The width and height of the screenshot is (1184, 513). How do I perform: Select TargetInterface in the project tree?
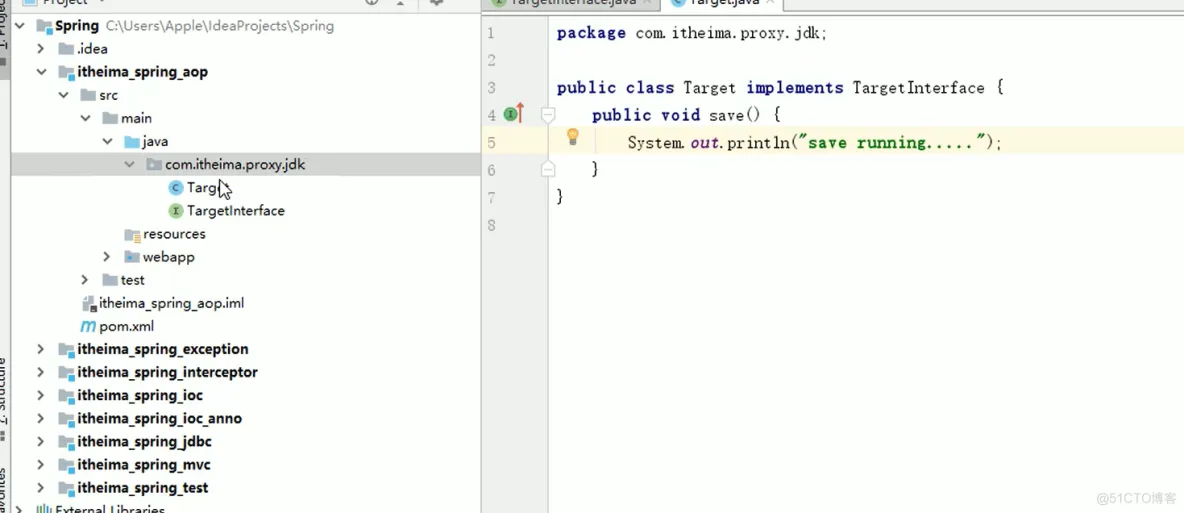click(x=236, y=211)
